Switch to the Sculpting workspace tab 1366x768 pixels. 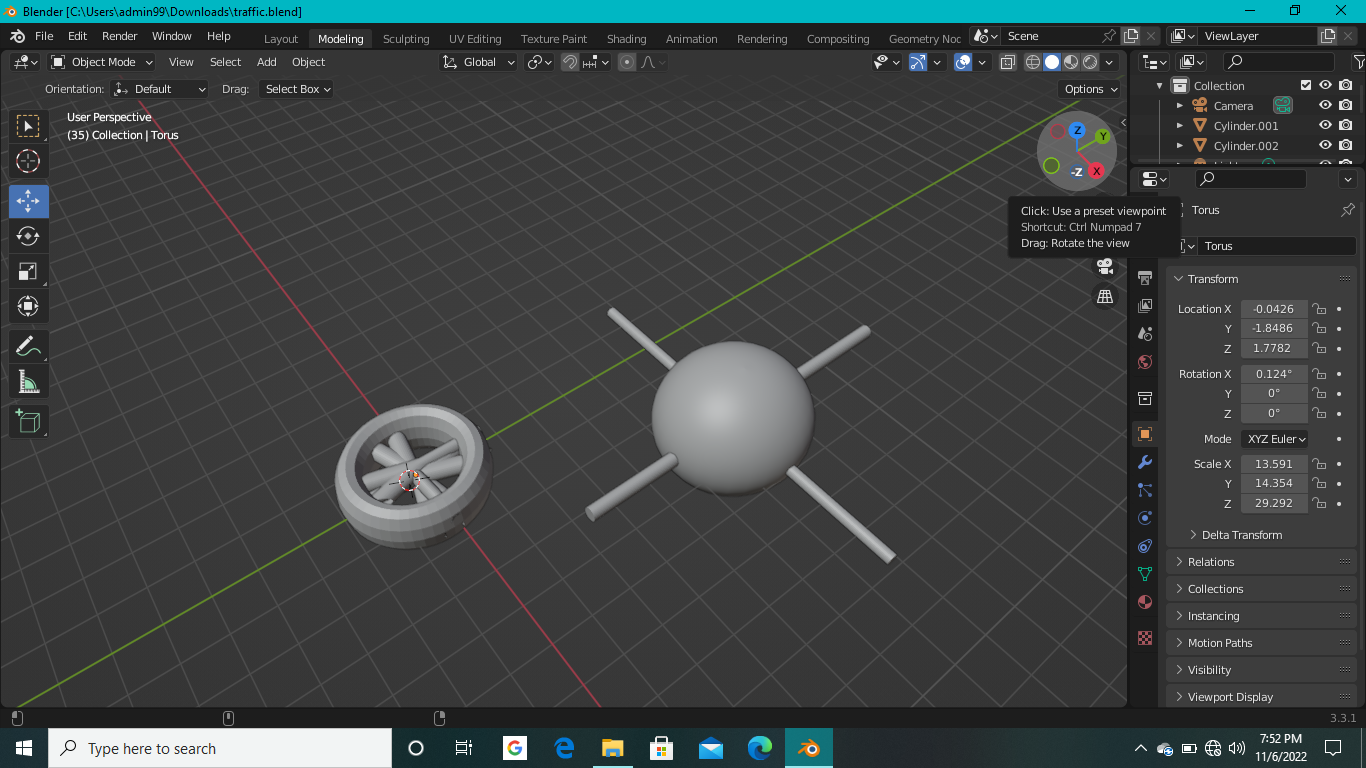[x=406, y=39]
